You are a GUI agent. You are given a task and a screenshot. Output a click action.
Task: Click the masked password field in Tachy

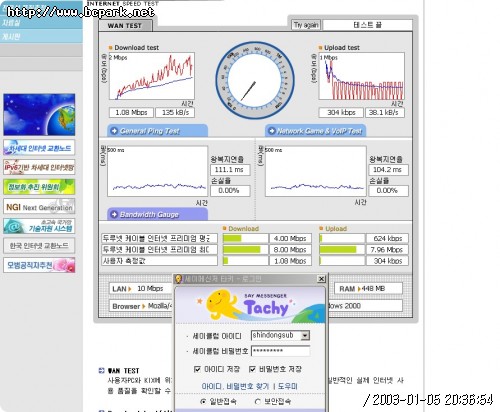[280, 351]
